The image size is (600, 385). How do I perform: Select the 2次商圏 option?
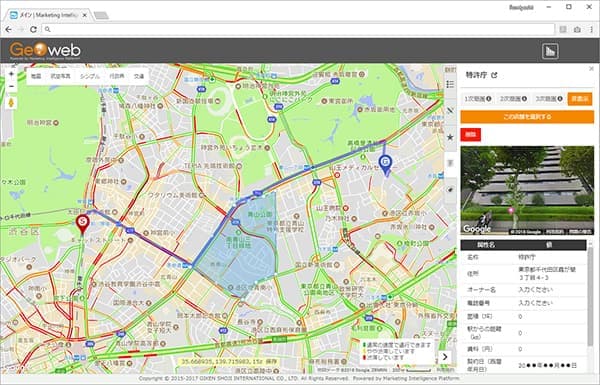click(x=513, y=99)
